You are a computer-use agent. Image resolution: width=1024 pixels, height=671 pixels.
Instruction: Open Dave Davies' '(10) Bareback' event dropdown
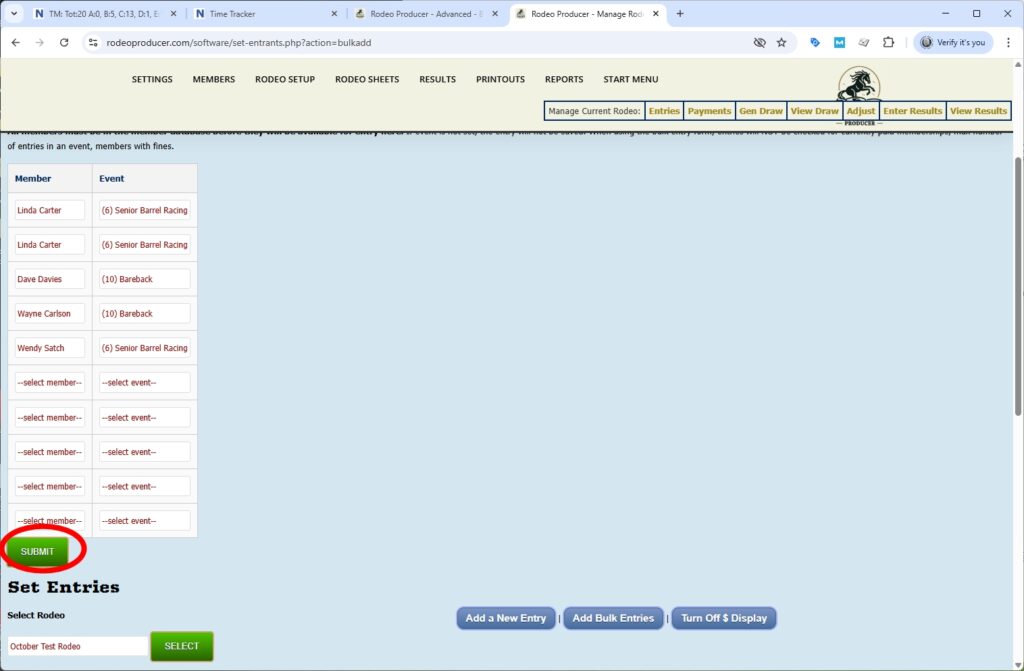(144, 279)
